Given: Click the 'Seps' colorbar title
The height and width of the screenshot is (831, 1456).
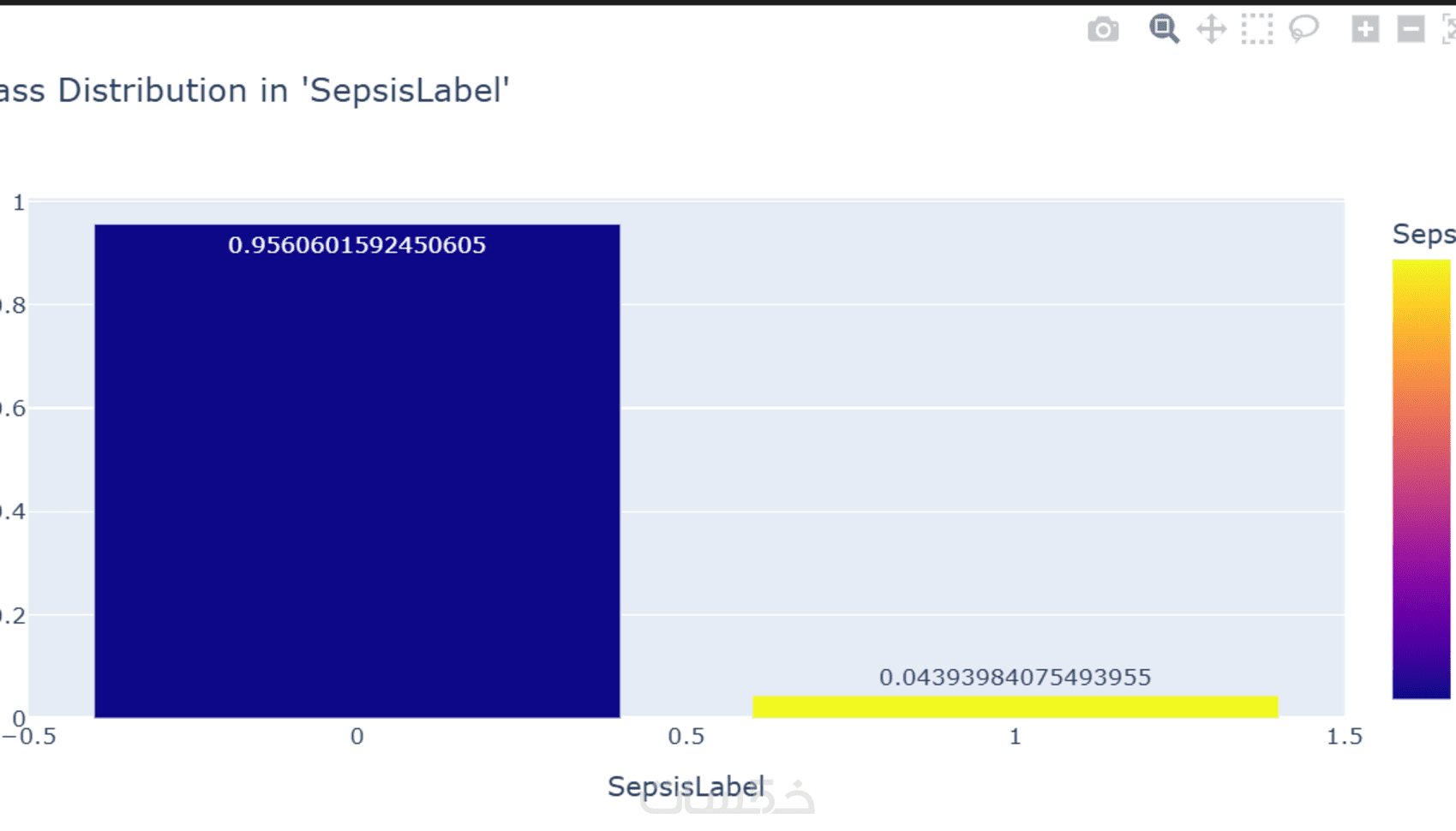Looking at the screenshot, I should point(1423,234).
